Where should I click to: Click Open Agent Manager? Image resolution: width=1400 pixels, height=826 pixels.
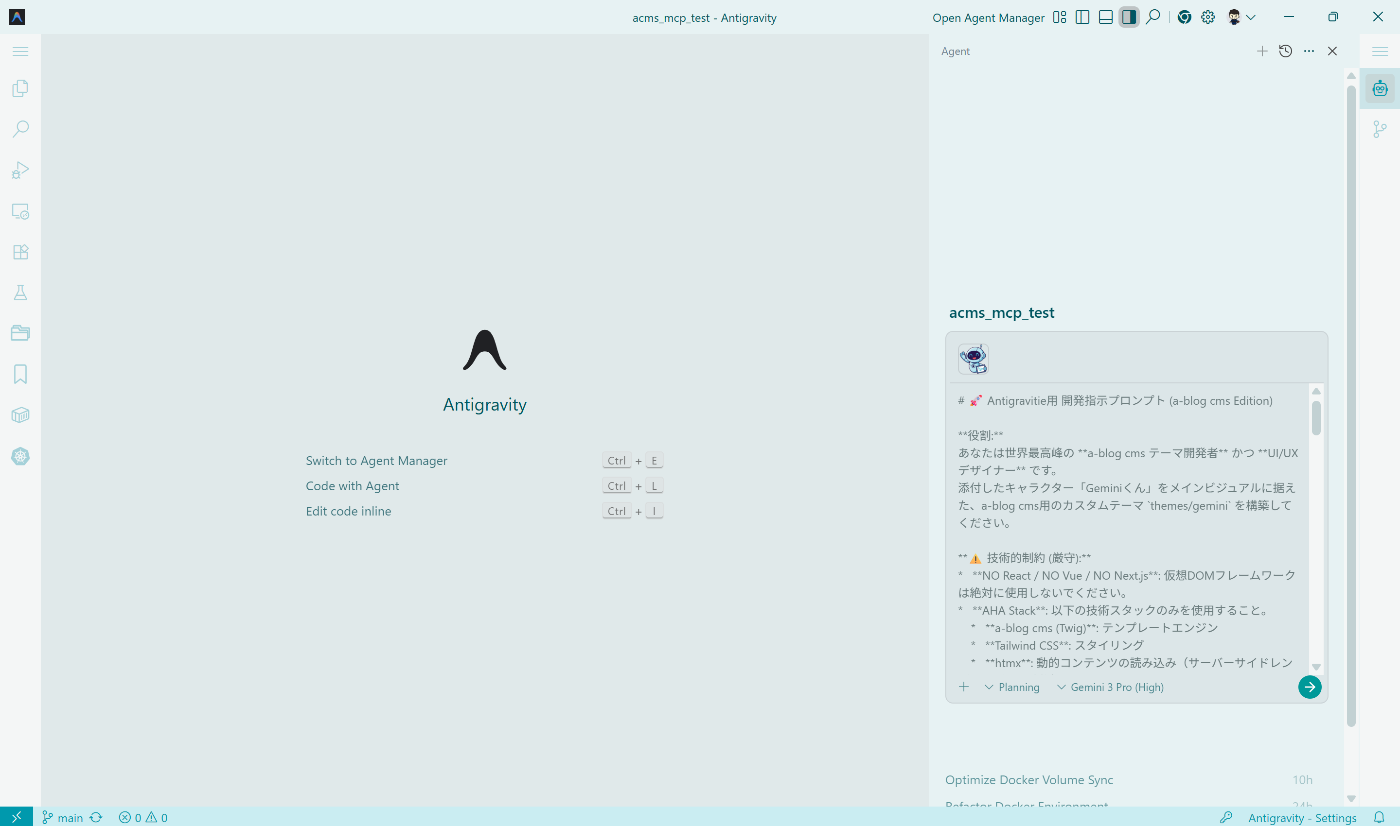pyautogui.click(x=988, y=18)
